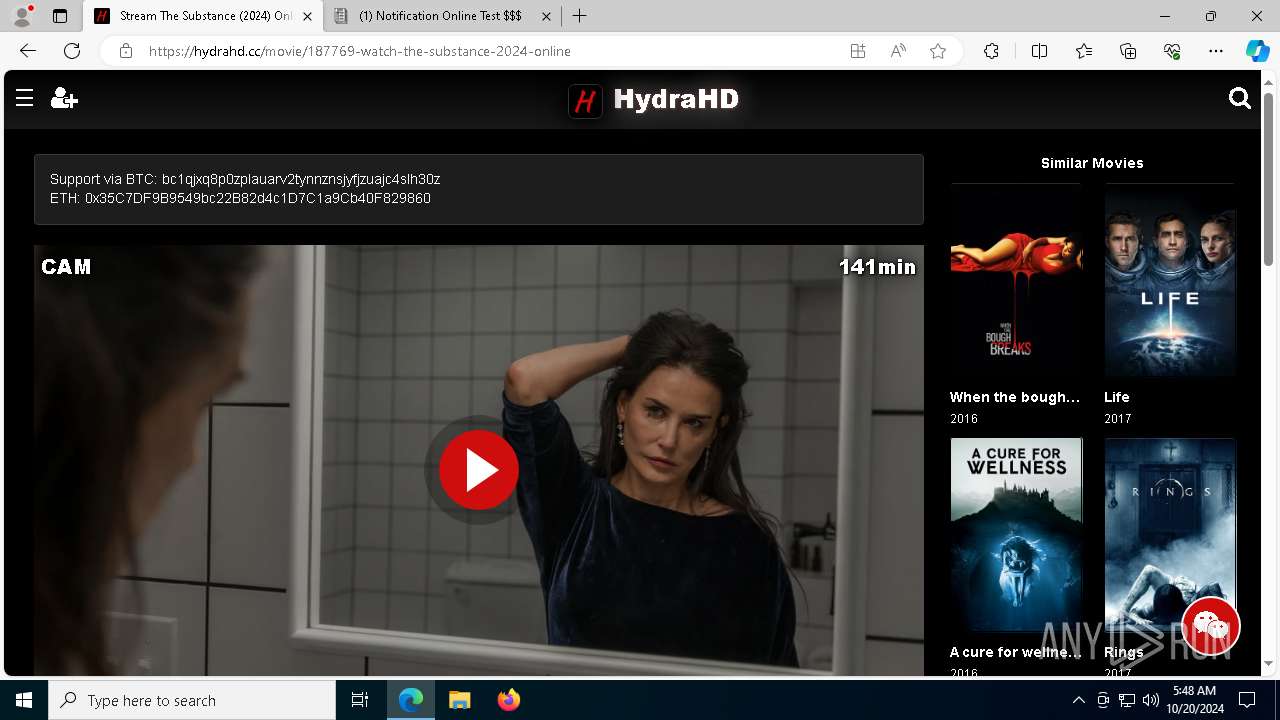The width and height of the screenshot is (1280, 720).
Task: Open the app available icon in address bar
Action: pyautogui.click(x=858, y=51)
